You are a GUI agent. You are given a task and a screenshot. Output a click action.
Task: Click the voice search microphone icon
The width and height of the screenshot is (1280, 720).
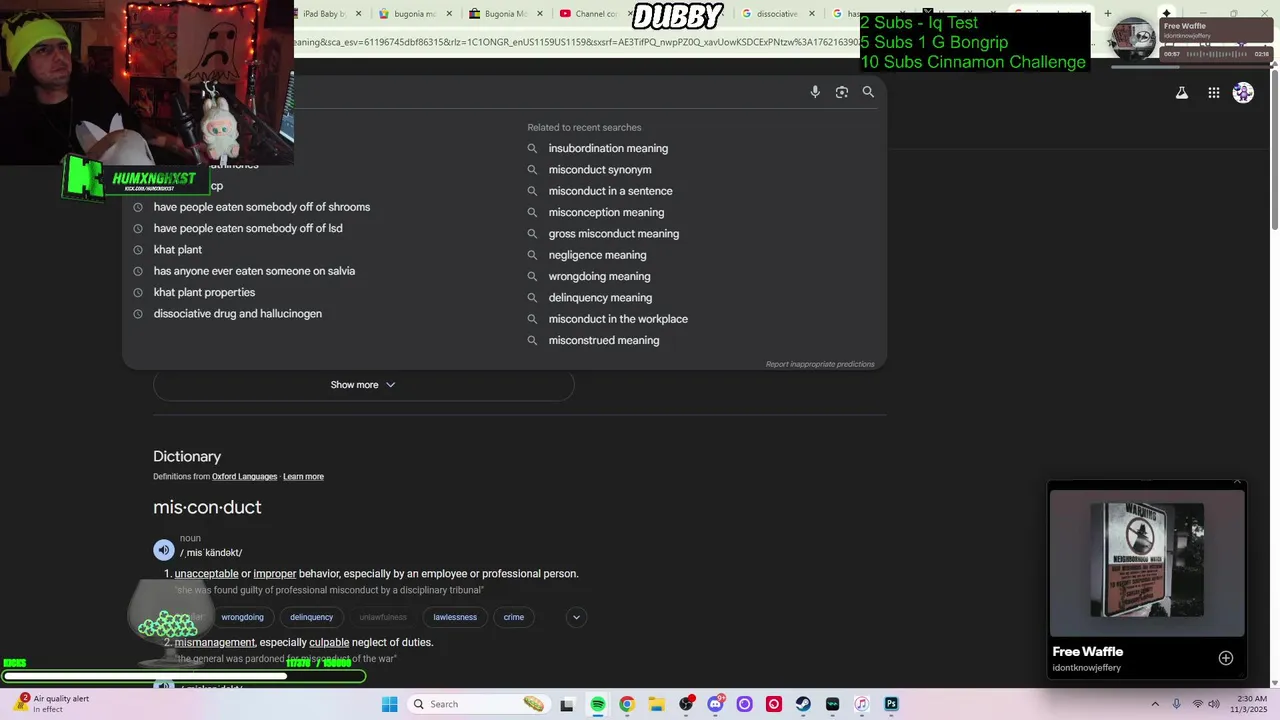[x=815, y=92]
